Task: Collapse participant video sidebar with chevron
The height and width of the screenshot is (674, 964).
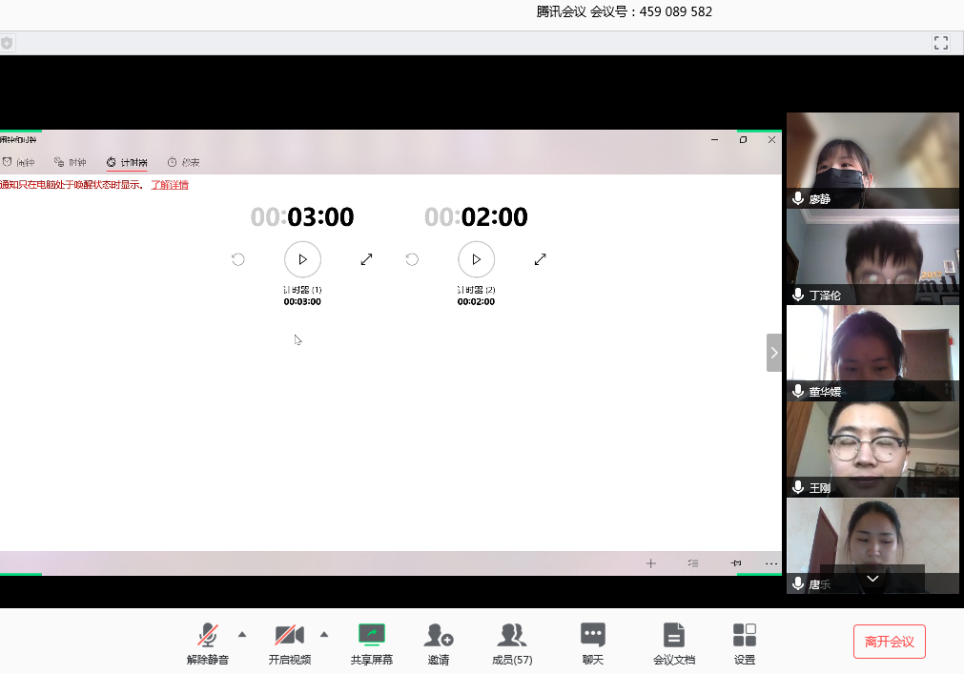Action: [x=774, y=353]
